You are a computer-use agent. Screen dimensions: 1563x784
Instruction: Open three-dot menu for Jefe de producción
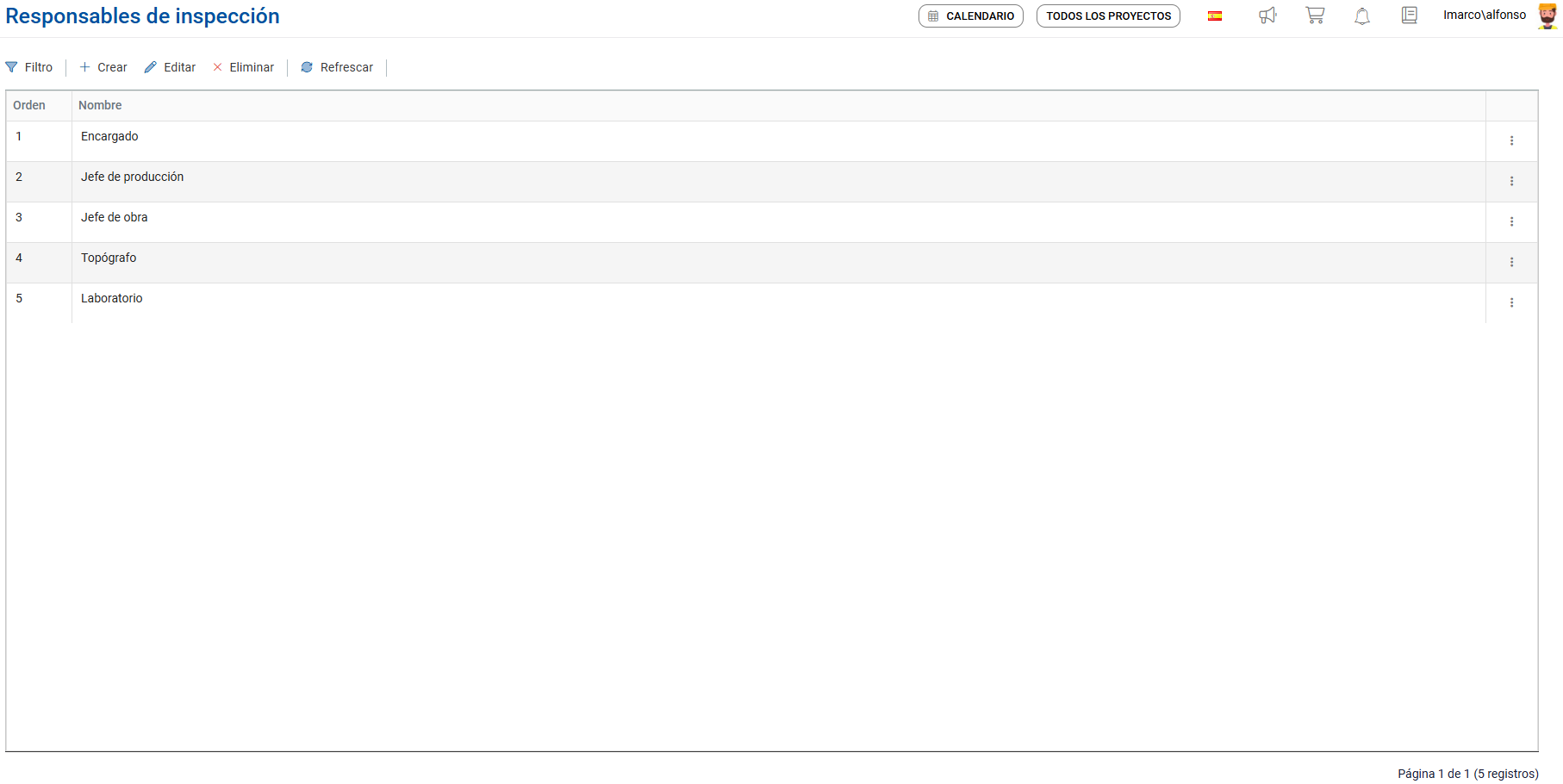pyautogui.click(x=1511, y=181)
